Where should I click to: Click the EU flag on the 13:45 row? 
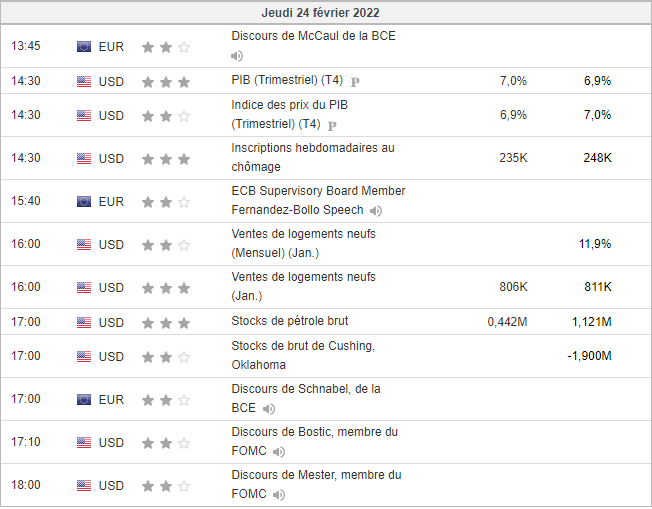[84, 47]
